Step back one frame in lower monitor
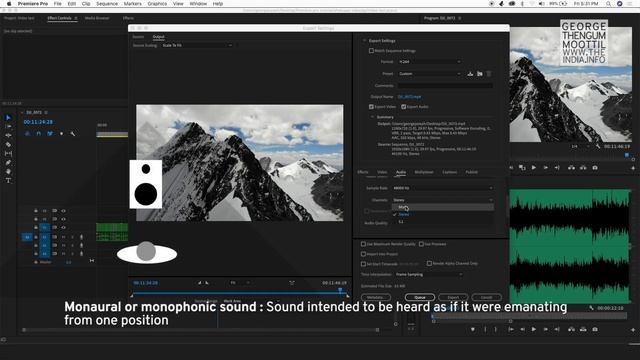 point(522,329)
